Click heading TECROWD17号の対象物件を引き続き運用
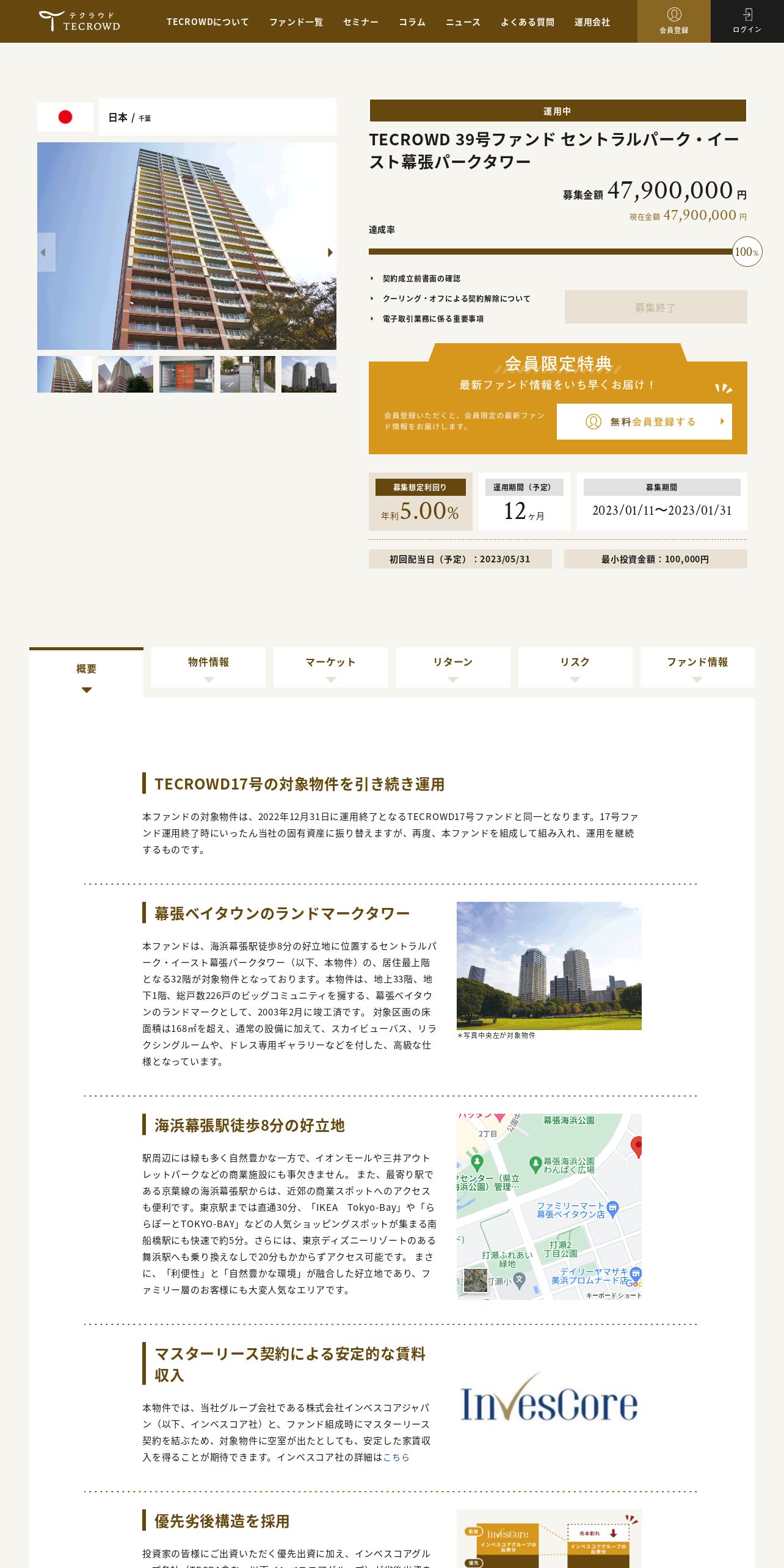The height and width of the screenshot is (1568, 784). point(299,784)
